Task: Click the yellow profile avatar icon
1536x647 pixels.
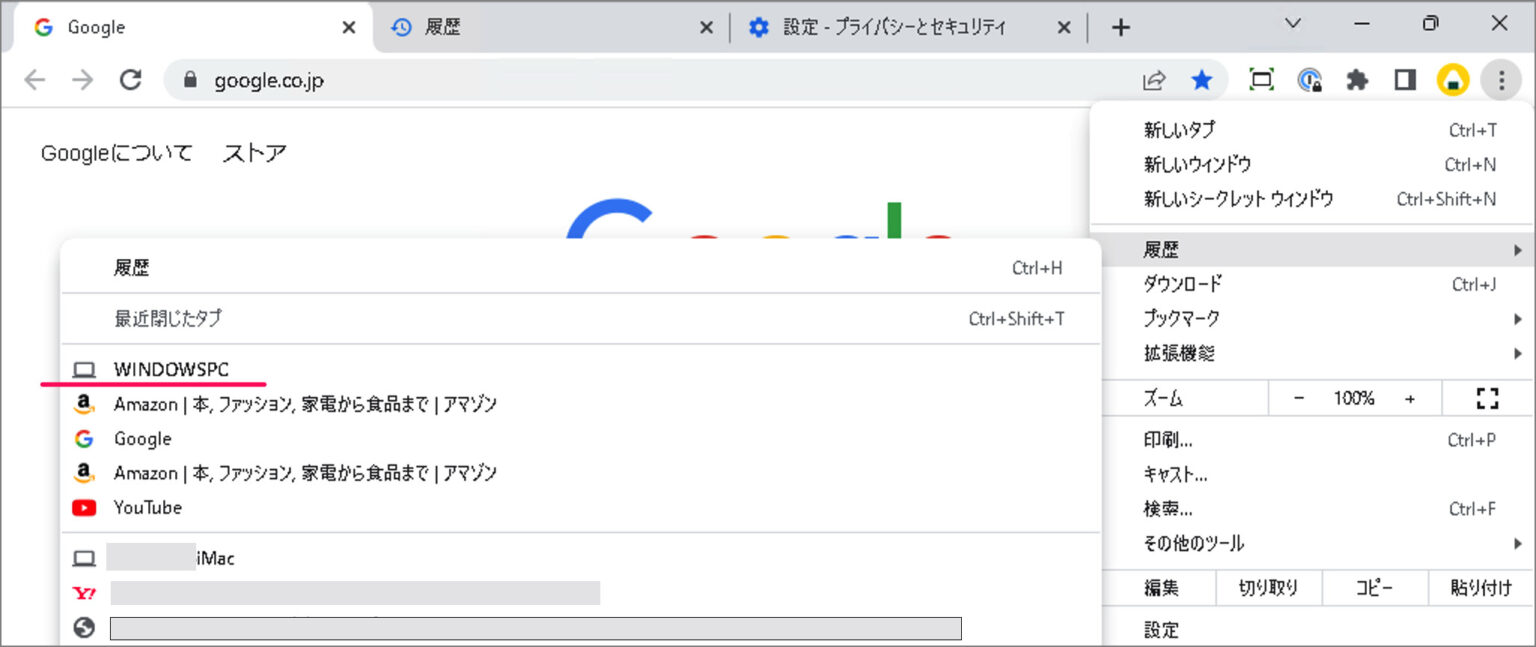Action: point(1452,81)
